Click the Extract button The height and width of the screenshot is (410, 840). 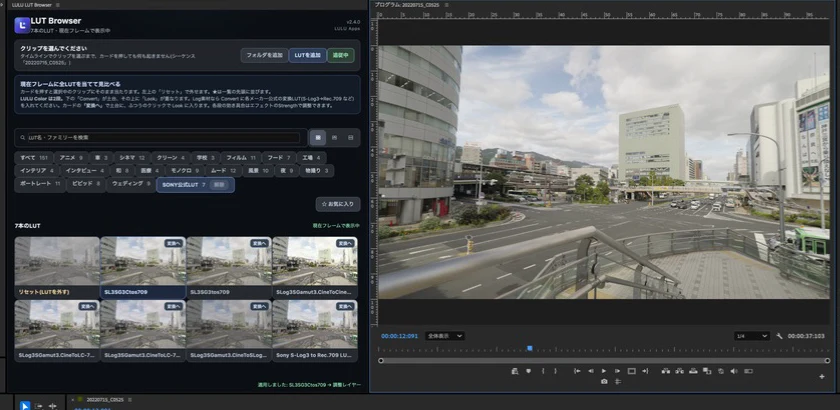(679, 371)
